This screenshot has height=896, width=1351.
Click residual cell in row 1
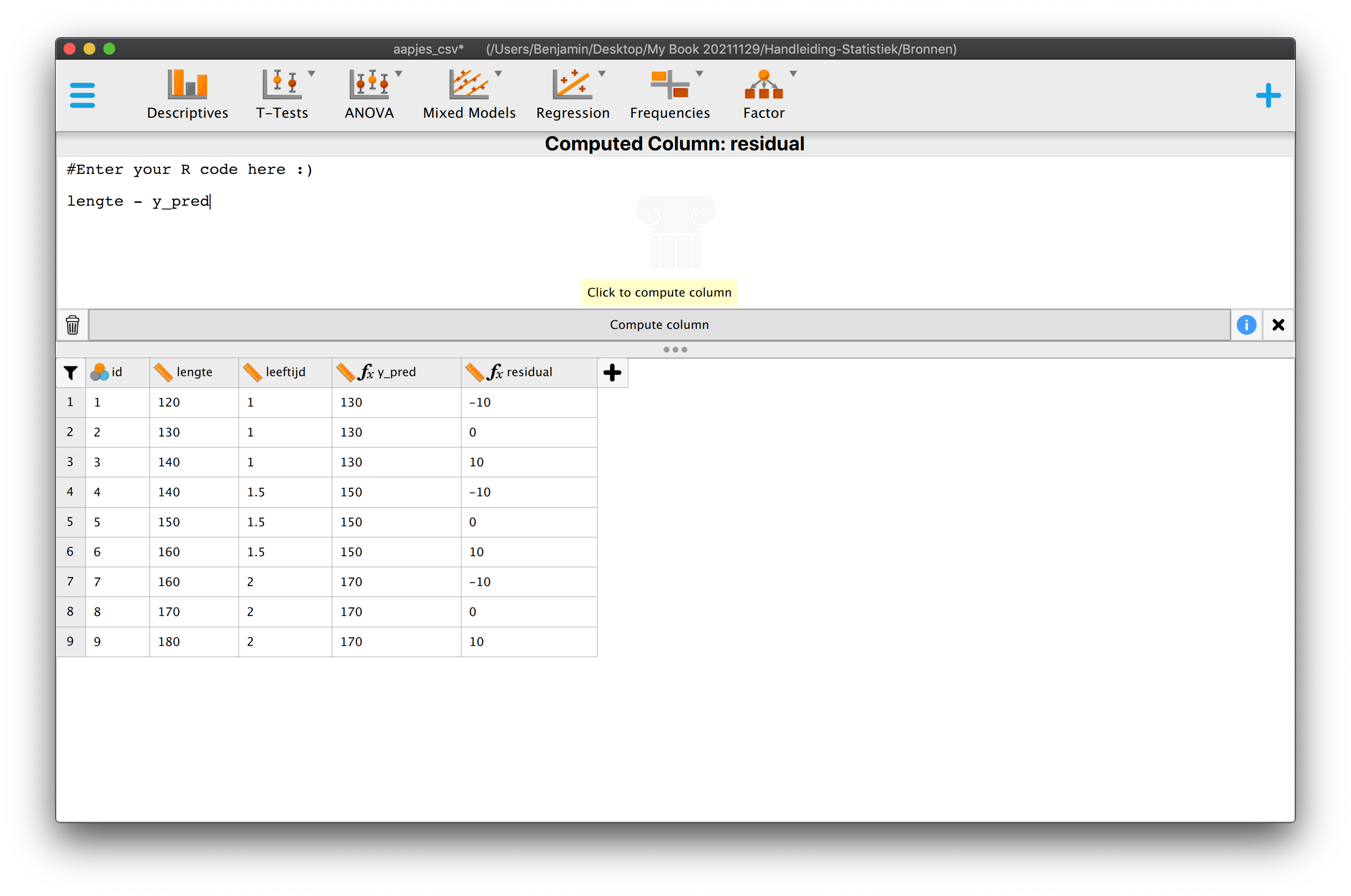coord(529,402)
